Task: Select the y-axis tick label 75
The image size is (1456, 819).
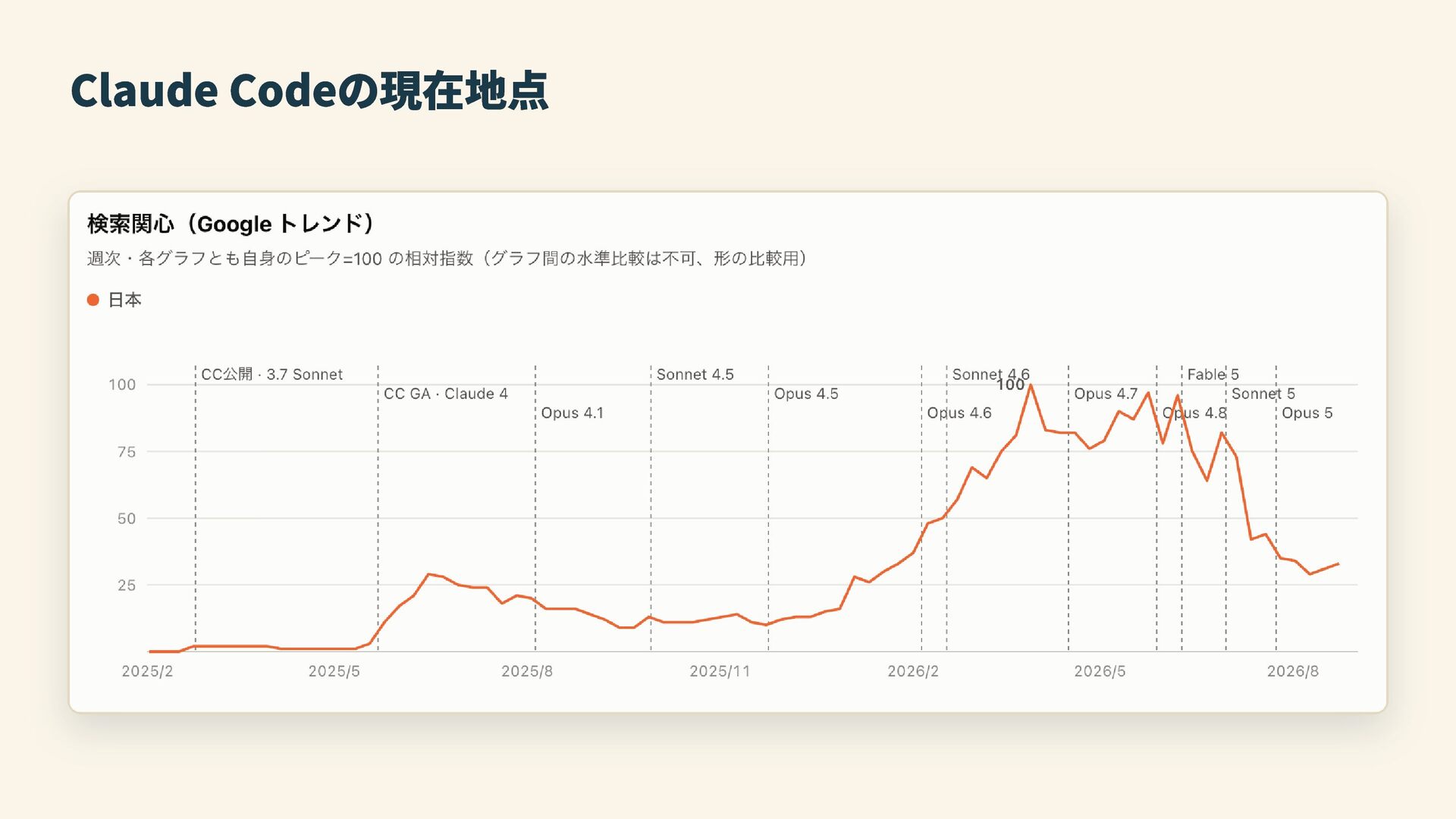Action: (x=127, y=452)
